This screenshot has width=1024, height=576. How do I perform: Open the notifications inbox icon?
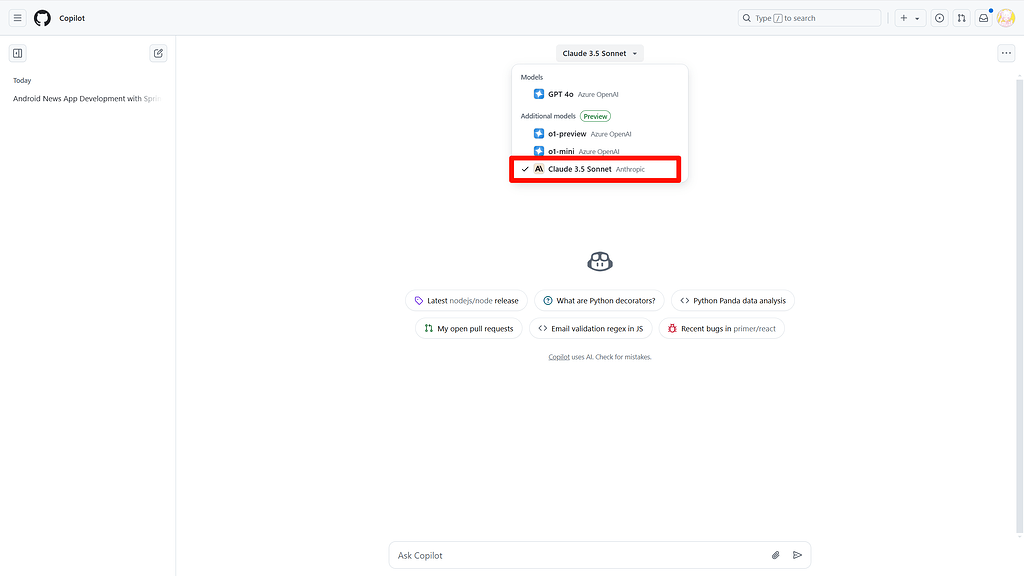coord(984,18)
